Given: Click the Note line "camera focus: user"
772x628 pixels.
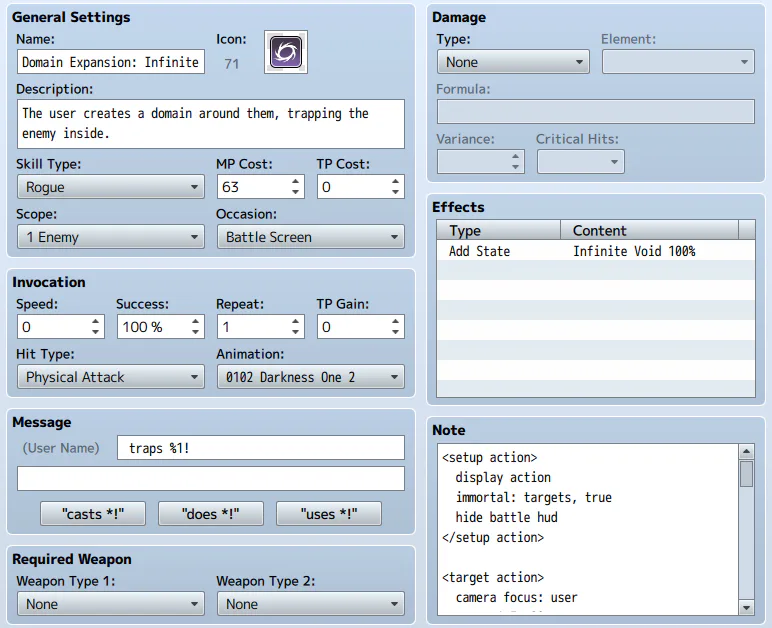Looking at the screenshot, I should tap(516, 597).
